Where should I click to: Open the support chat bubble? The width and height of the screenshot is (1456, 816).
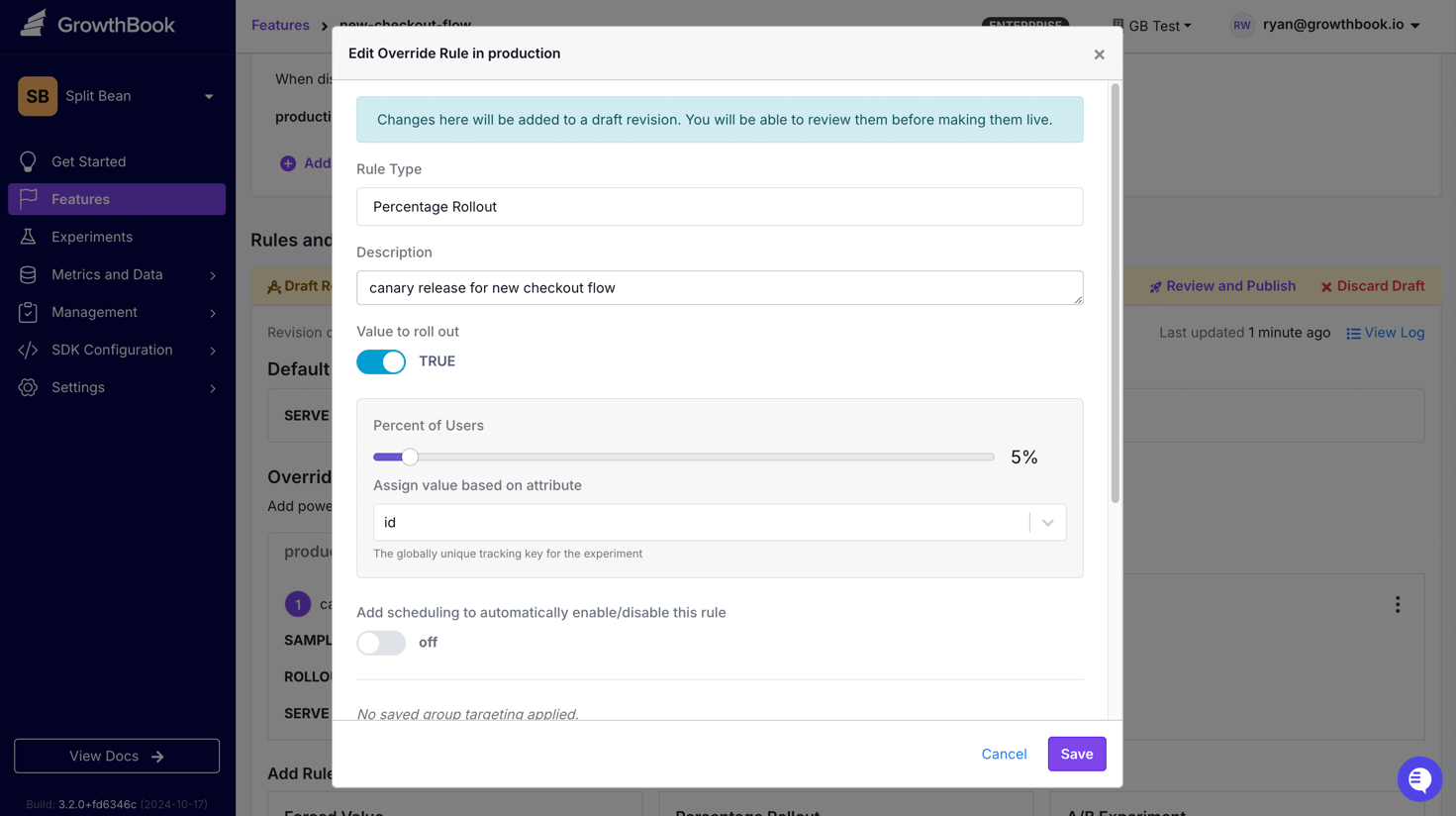[1419, 779]
